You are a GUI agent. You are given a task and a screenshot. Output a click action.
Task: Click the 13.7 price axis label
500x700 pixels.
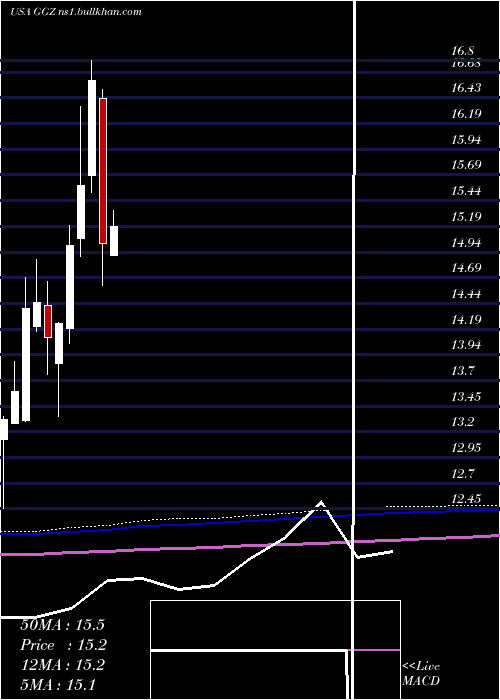pos(462,371)
